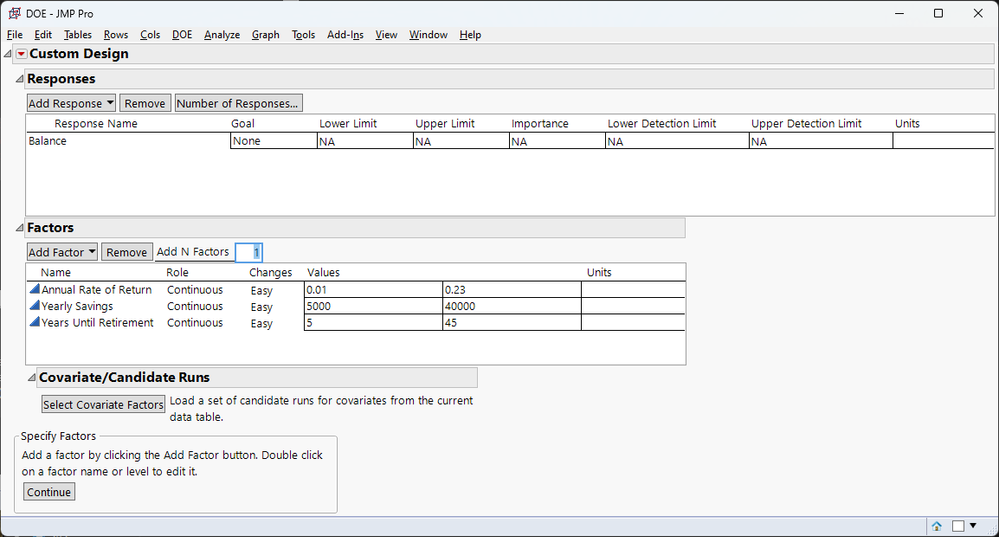Click the JMP home window icon
This screenshot has width=999, height=537.
(937, 525)
